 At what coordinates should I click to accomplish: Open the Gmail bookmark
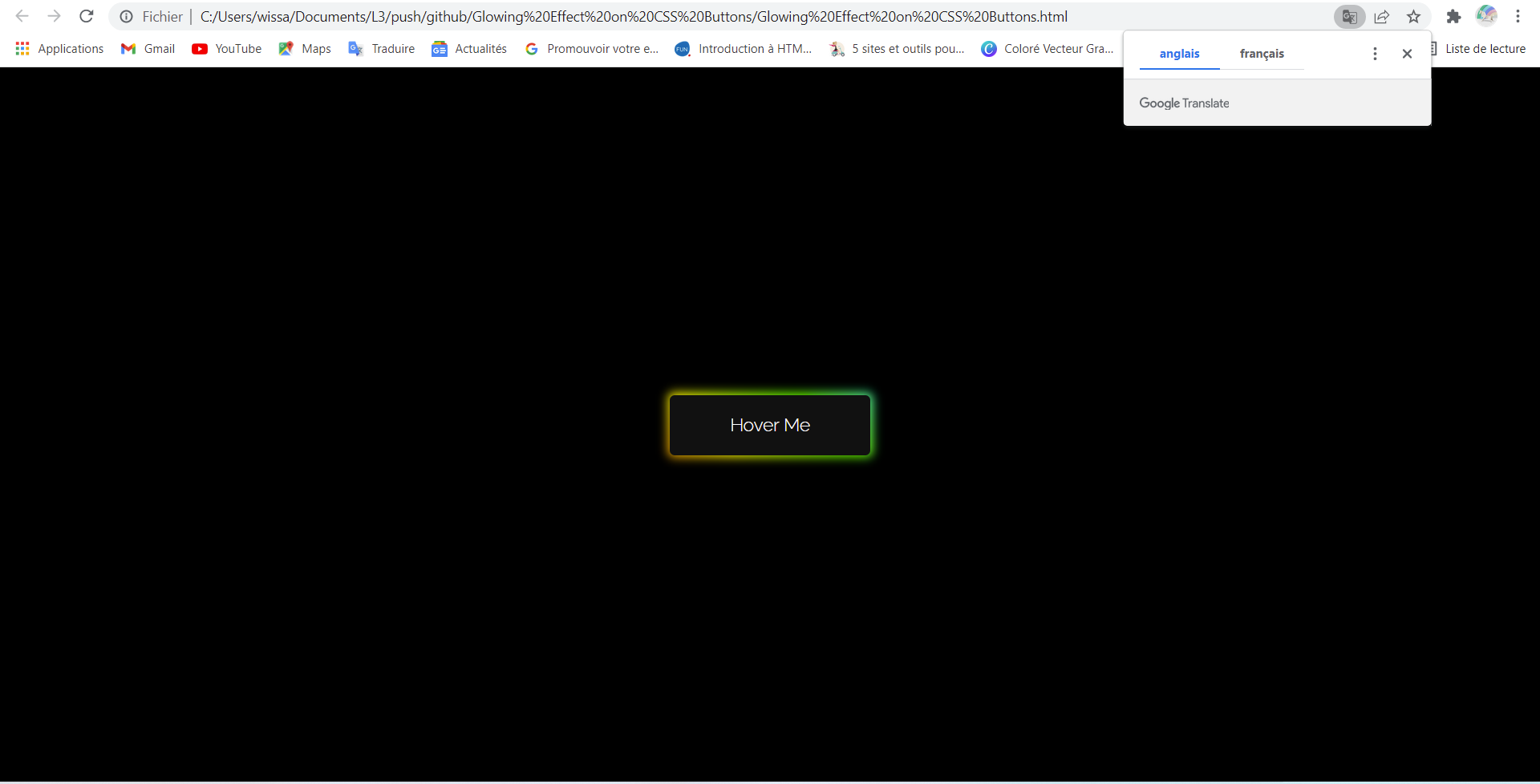click(148, 48)
